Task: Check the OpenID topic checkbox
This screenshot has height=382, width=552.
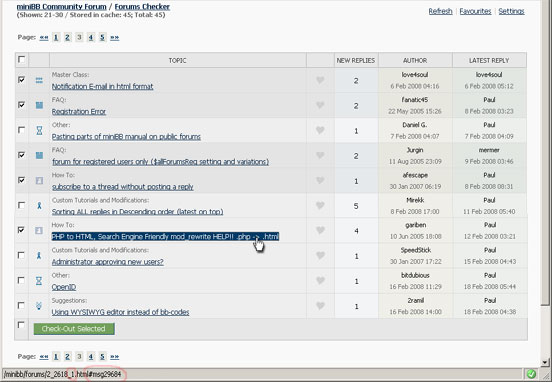Action: point(21,280)
